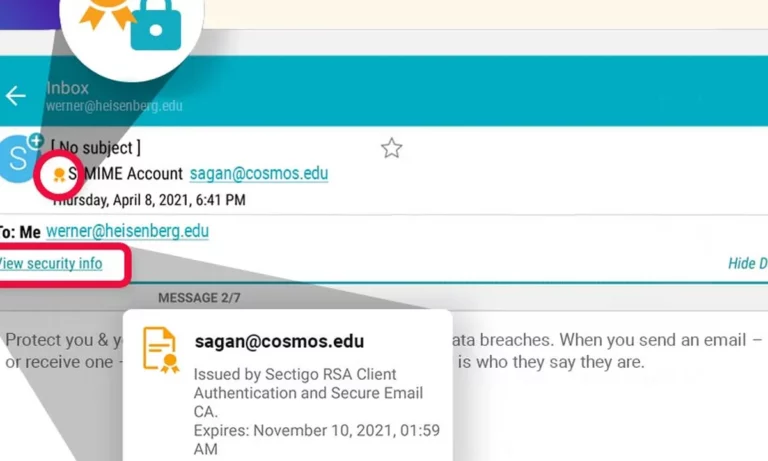Click sagan@cosmos.edu heading in certificate popup
Screen dimensions: 768x461
pyautogui.click(x=279, y=341)
